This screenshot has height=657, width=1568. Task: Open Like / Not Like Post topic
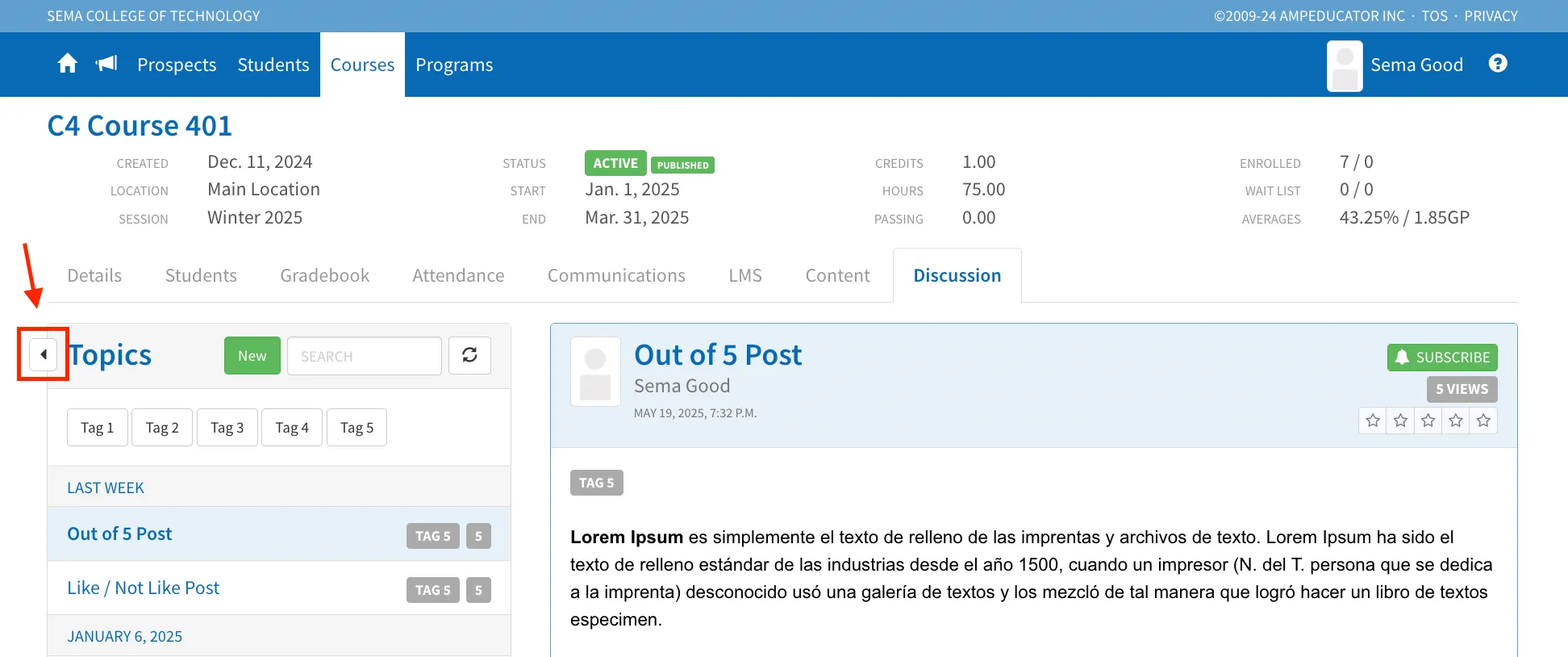pyautogui.click(x=279, y=588)
